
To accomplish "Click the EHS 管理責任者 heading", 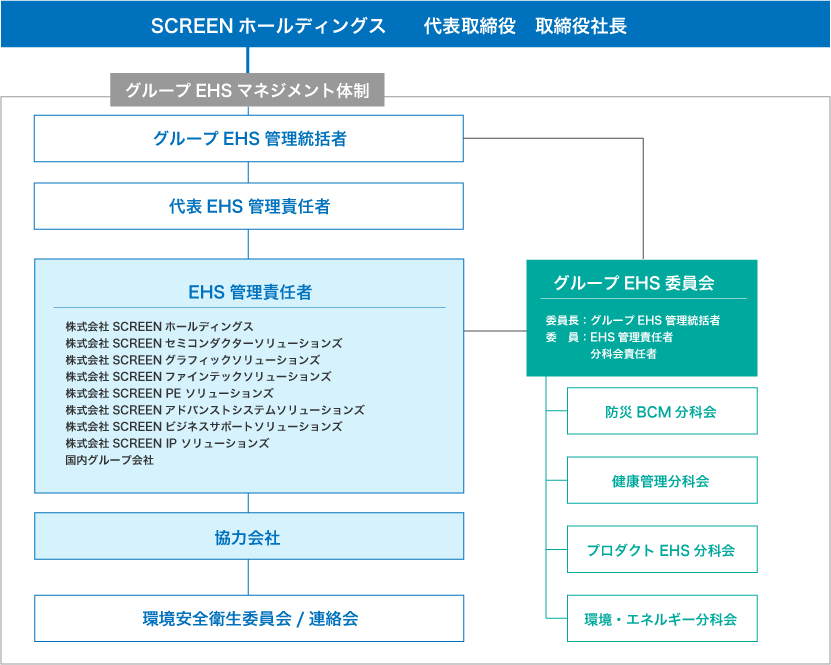I will (250, 292).
